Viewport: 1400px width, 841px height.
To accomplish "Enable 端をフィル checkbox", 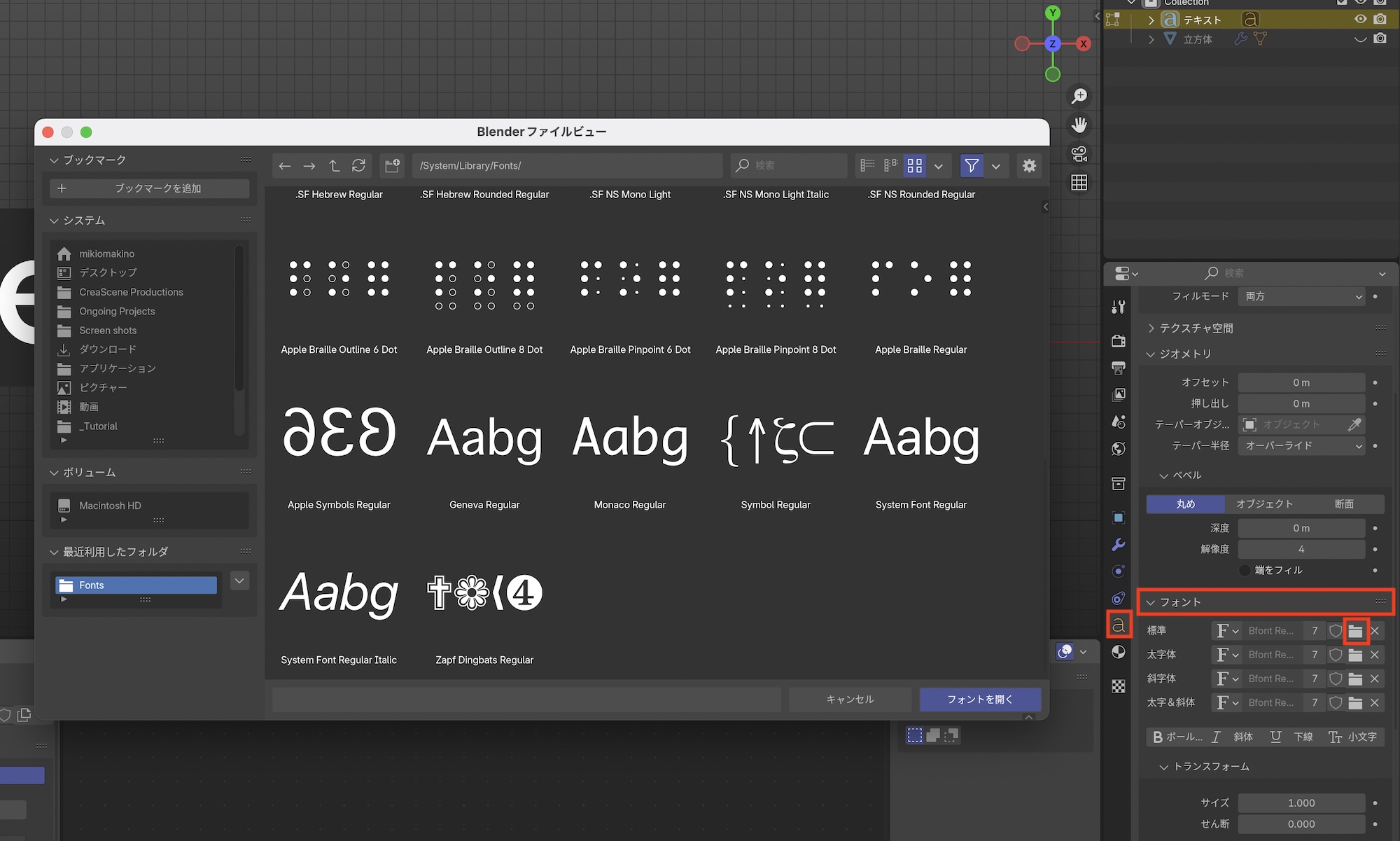I will coord(1245,570).
